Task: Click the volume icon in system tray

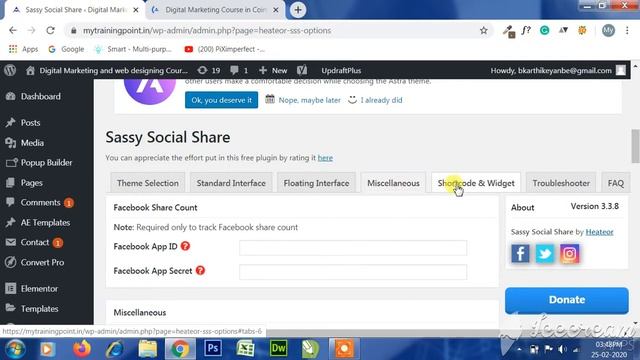Action: [562, 349]
